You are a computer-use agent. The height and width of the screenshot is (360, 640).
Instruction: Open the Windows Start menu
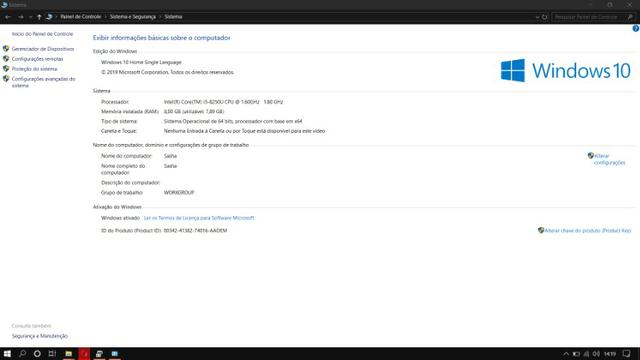pyautogui.click(x=7, y=354)
